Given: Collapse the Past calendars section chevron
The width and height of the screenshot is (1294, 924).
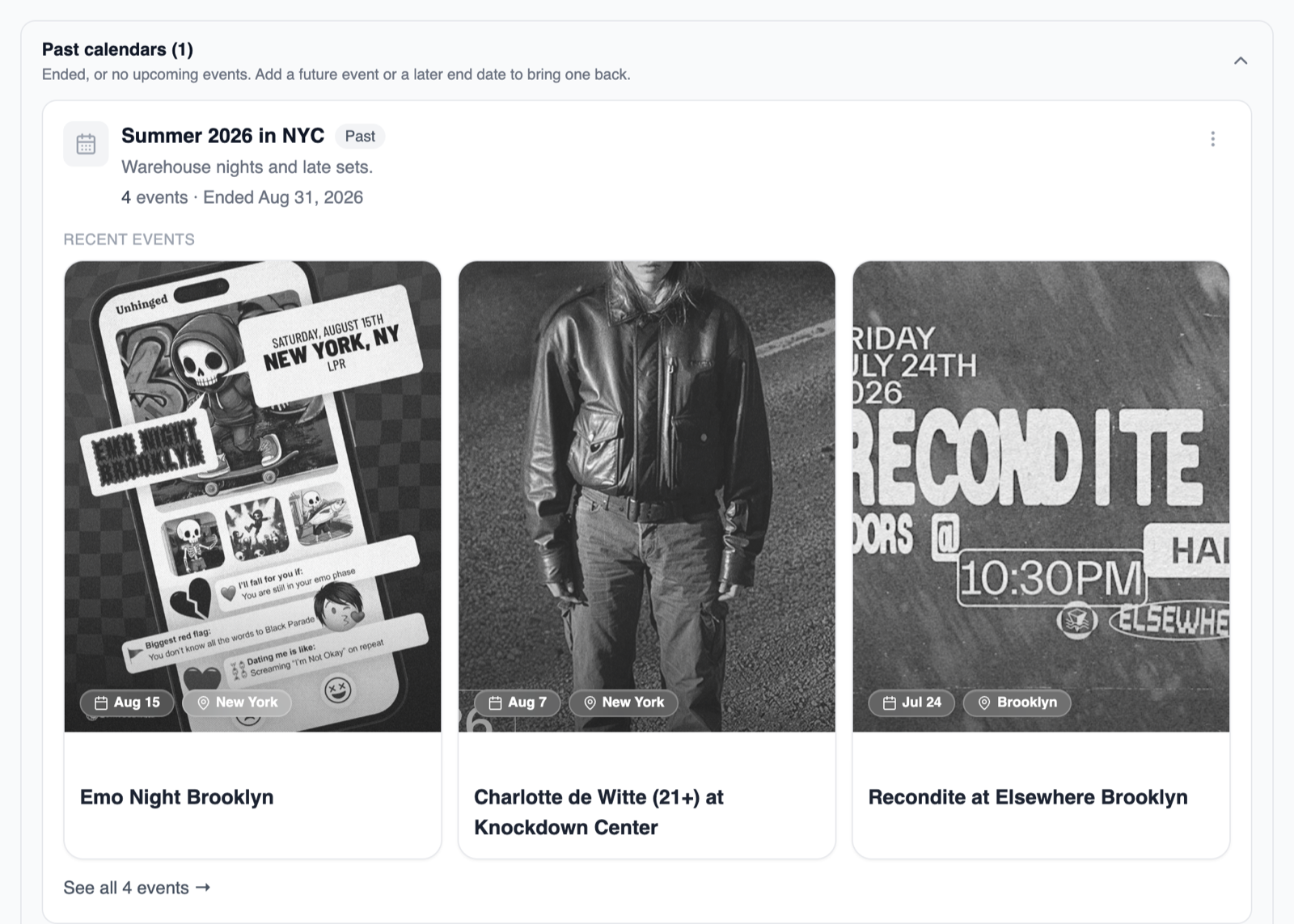Looking at the screenshot, I should 1241,61.
